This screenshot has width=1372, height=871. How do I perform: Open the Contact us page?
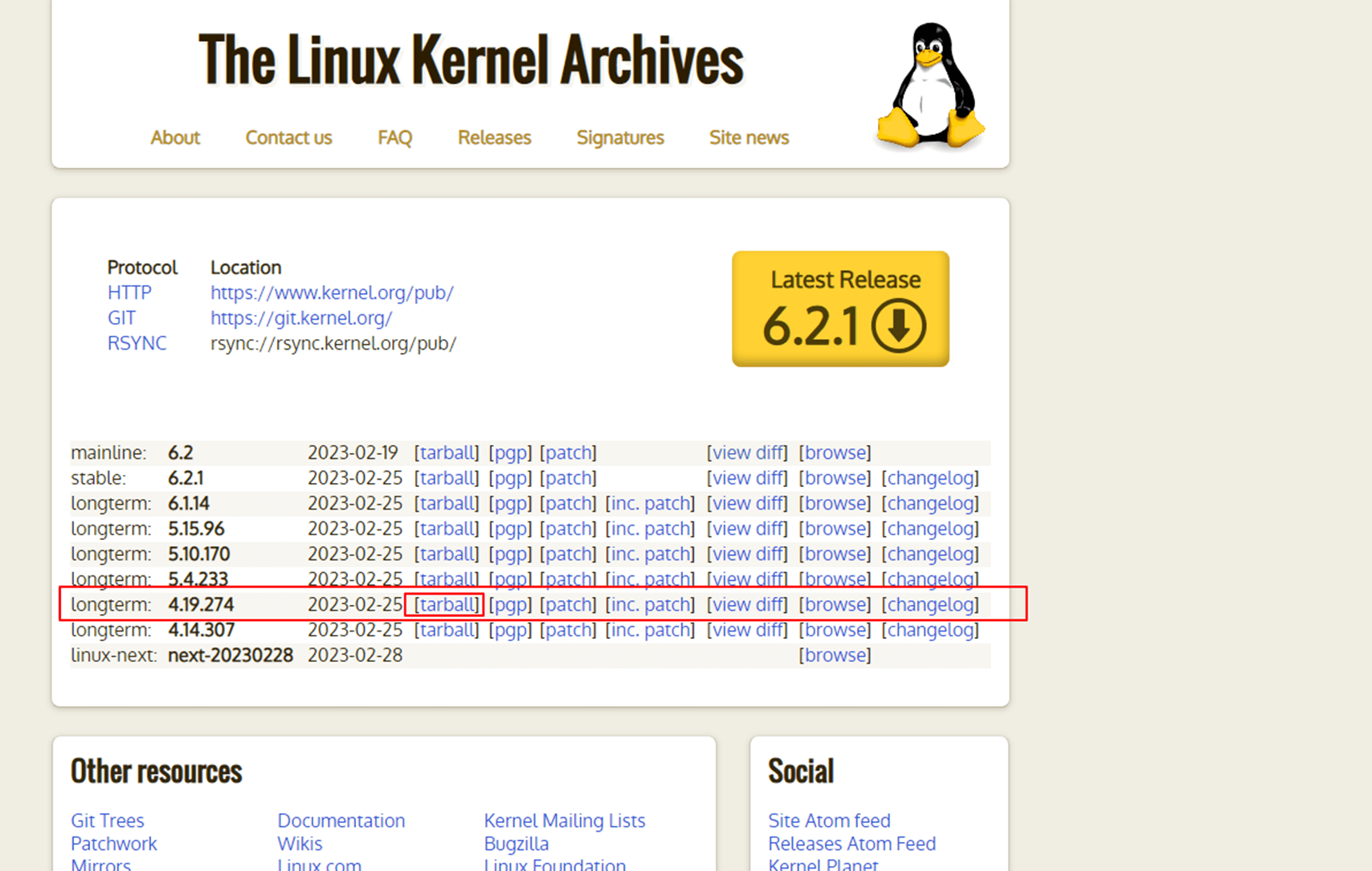coord(288,137)
